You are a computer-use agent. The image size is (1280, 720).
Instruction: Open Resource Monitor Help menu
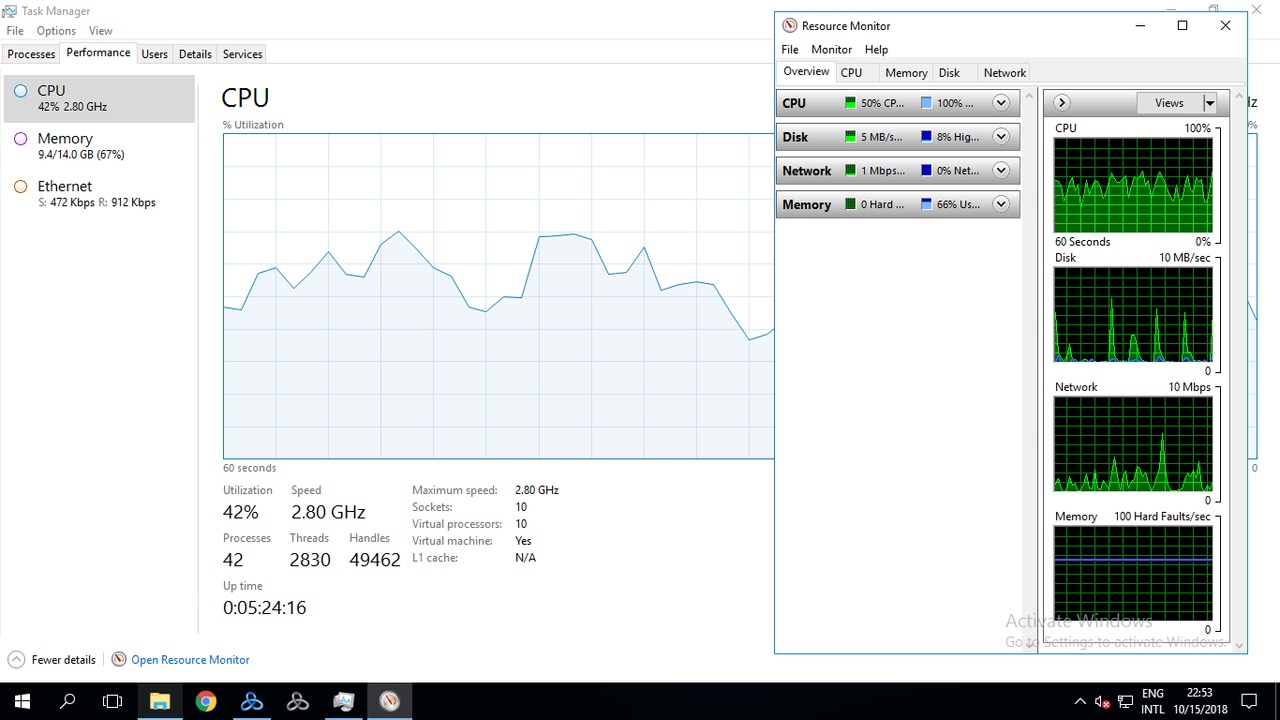876,49
